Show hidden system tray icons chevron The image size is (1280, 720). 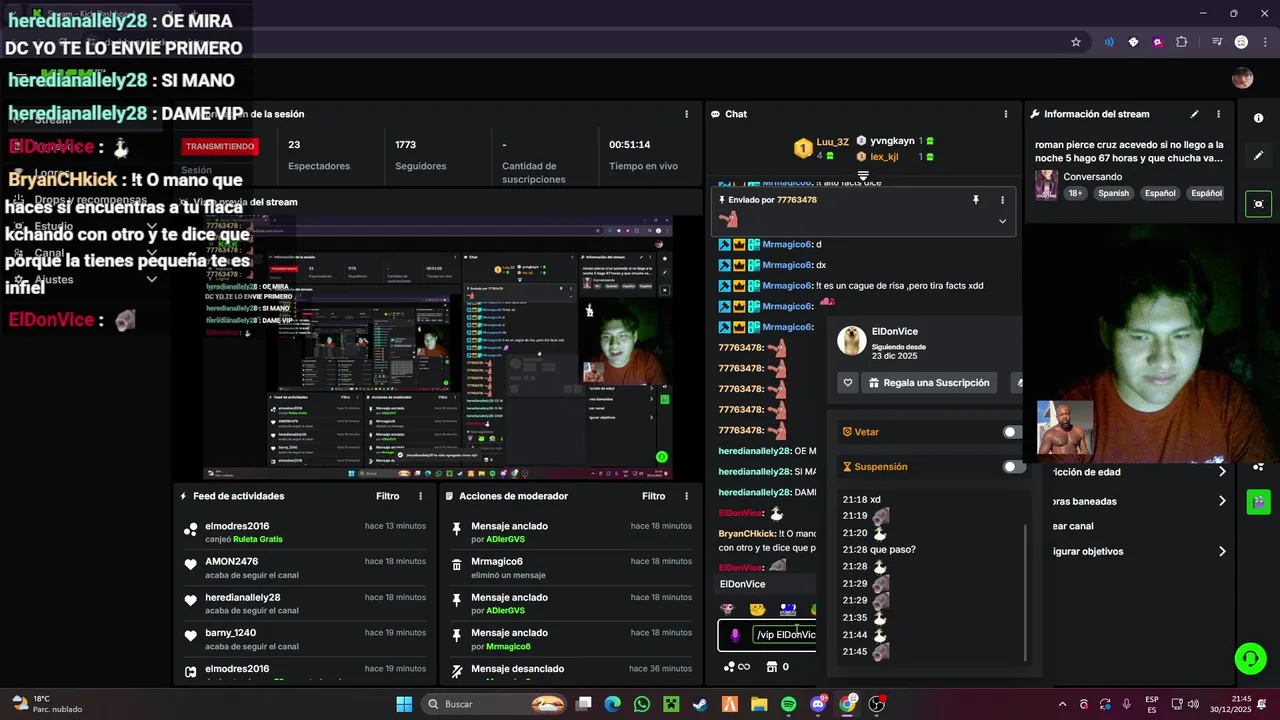coord(1062,704)
